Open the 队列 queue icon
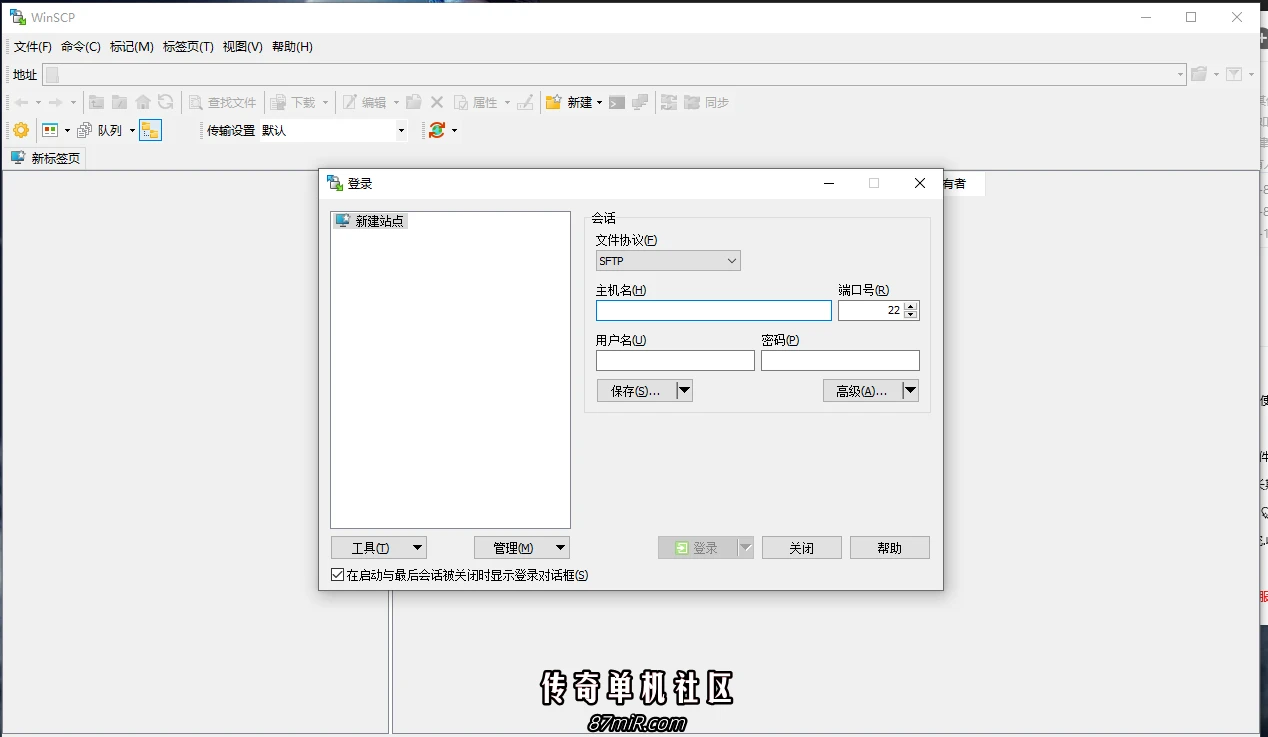This screenshot has width=1268, height=737. (x=85, y=130)
